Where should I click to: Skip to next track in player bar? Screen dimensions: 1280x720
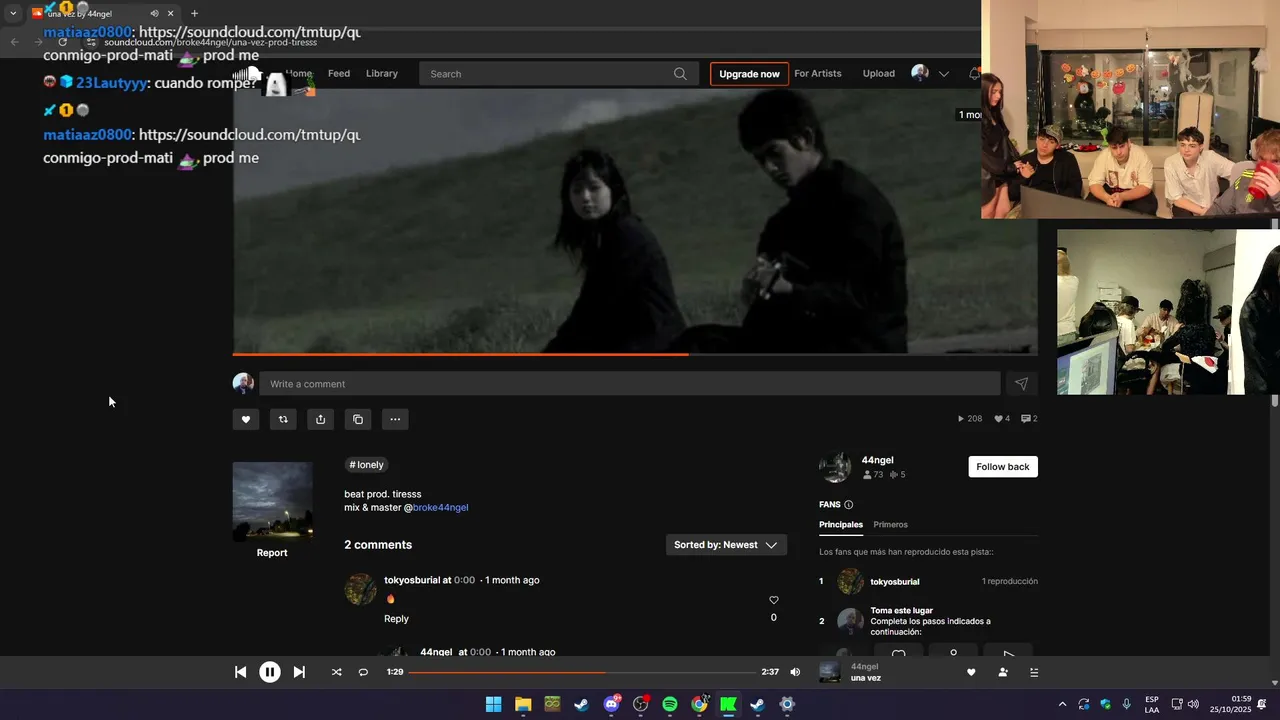[299, 672]
